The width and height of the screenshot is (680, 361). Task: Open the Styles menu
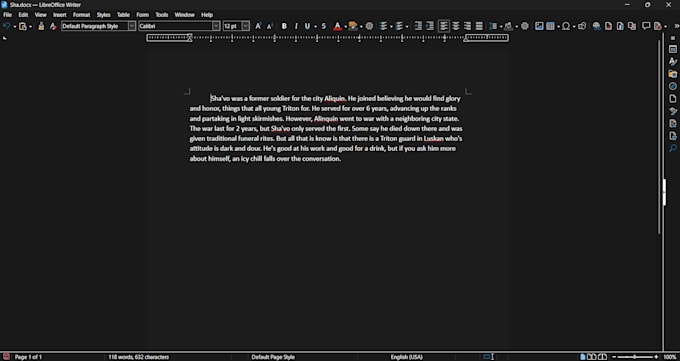pos(103,15)
